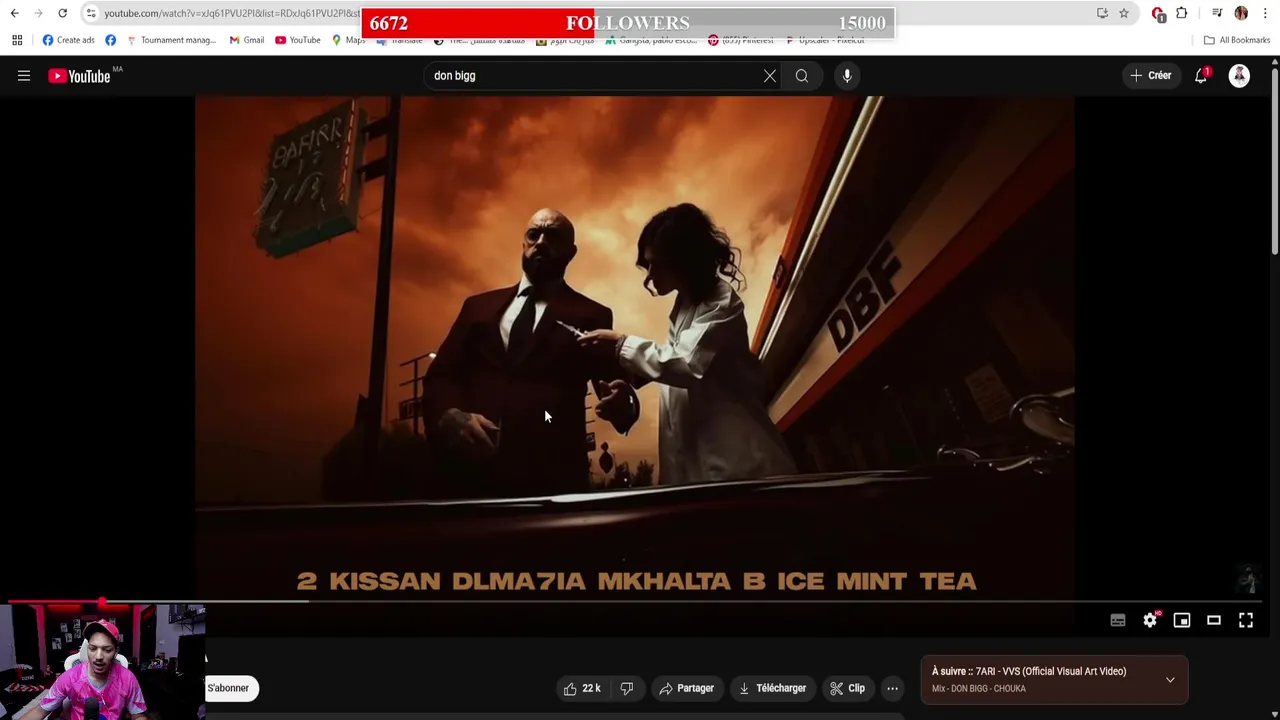The width and height of the screenshot is (1280, 720).
Task: Click the S'abonner subscribe button
Action: [x=231, y=688]
